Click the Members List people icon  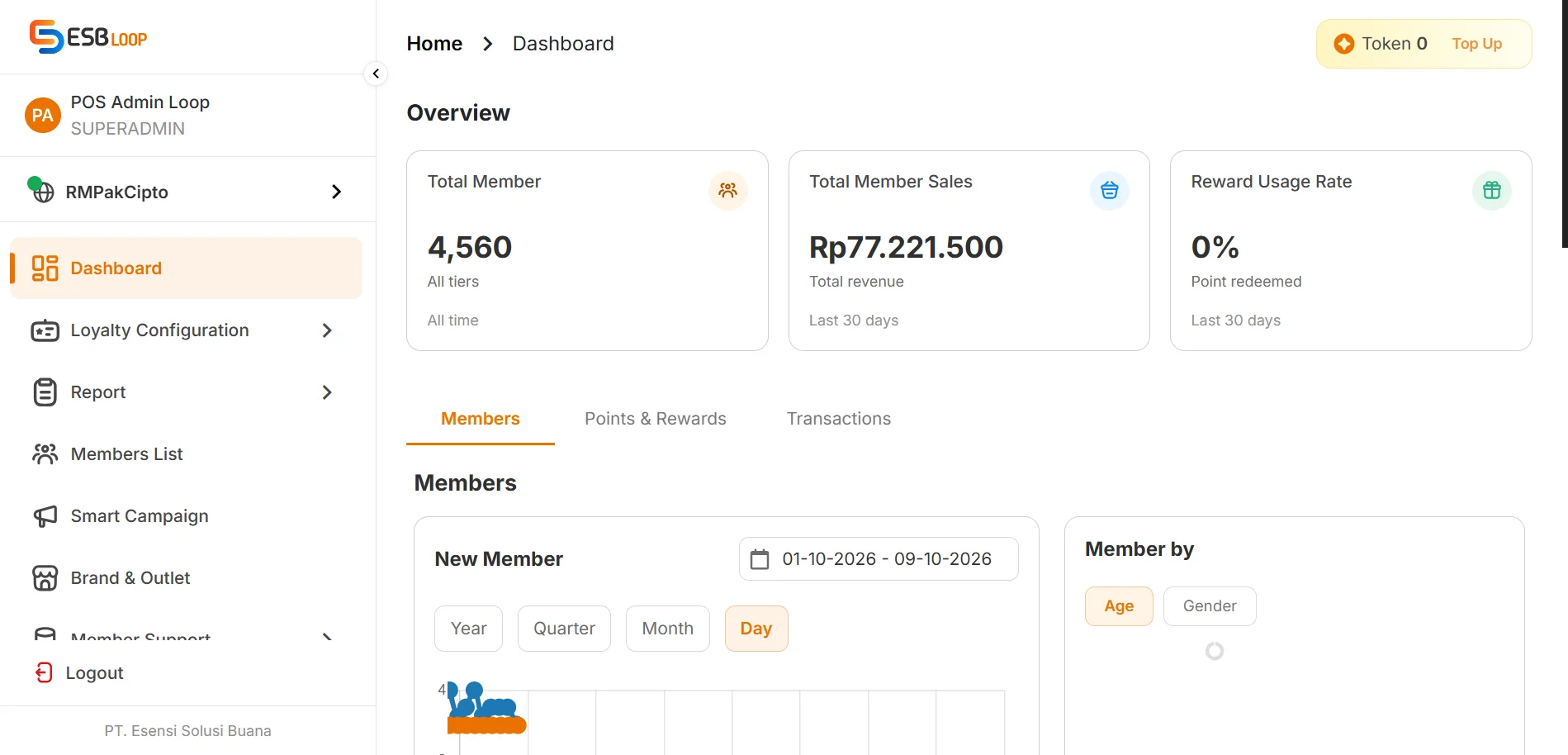(x=45, y=454)
